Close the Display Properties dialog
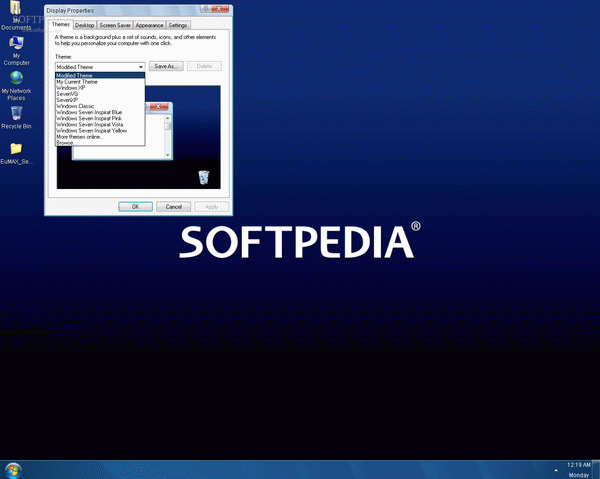600x479 pixels. 220,8
